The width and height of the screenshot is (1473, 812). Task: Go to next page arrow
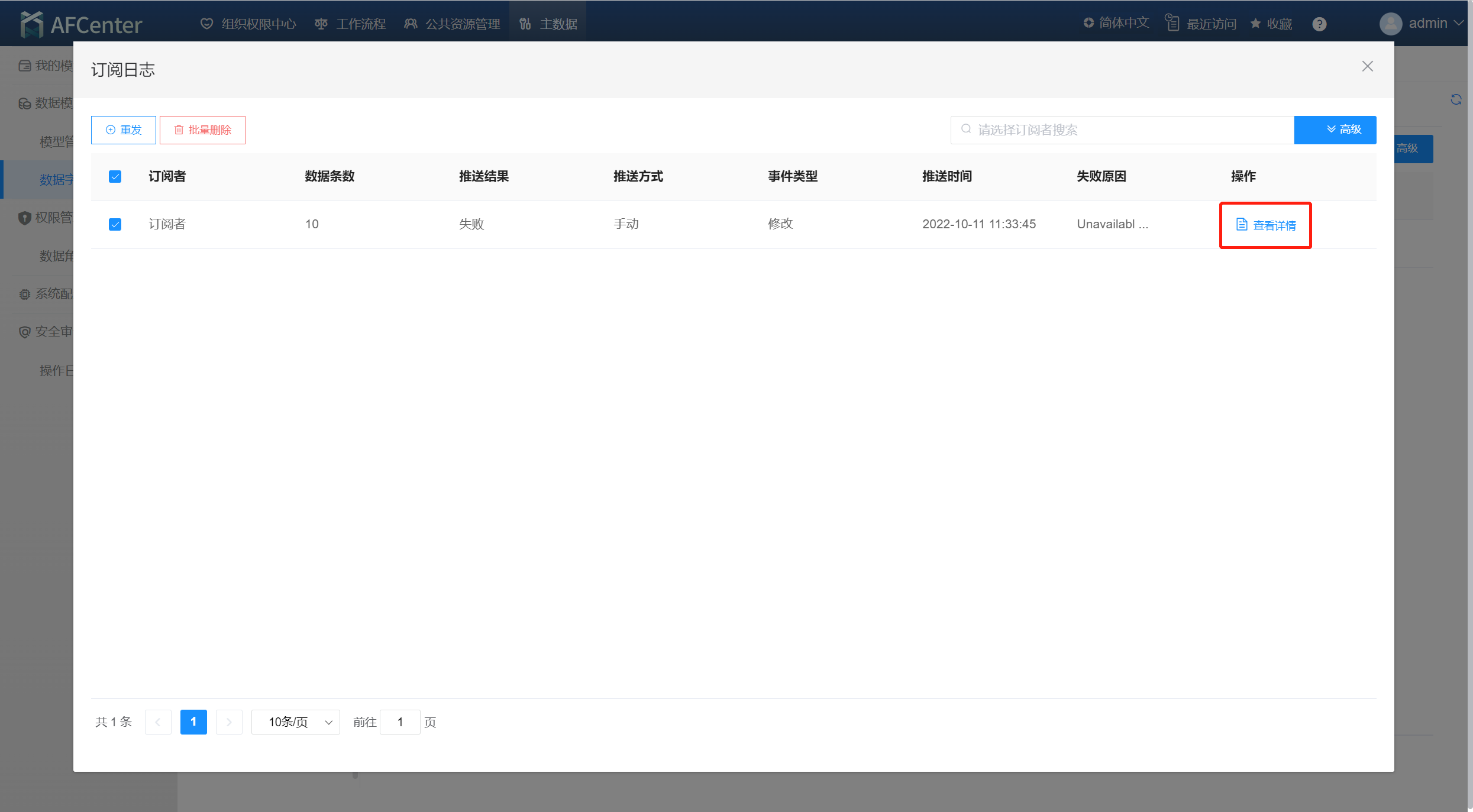(x=229, y=722)
